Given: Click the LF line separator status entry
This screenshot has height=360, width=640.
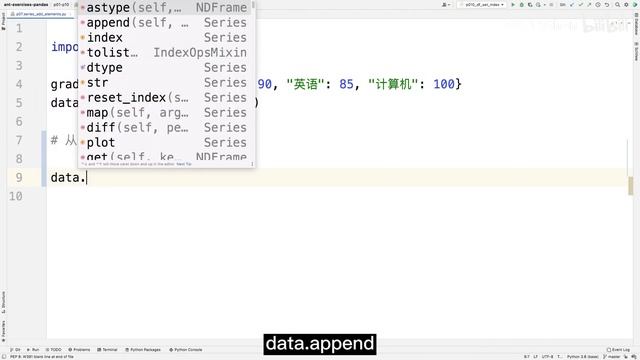Looking at the screenshot, I should coord(535,357).
